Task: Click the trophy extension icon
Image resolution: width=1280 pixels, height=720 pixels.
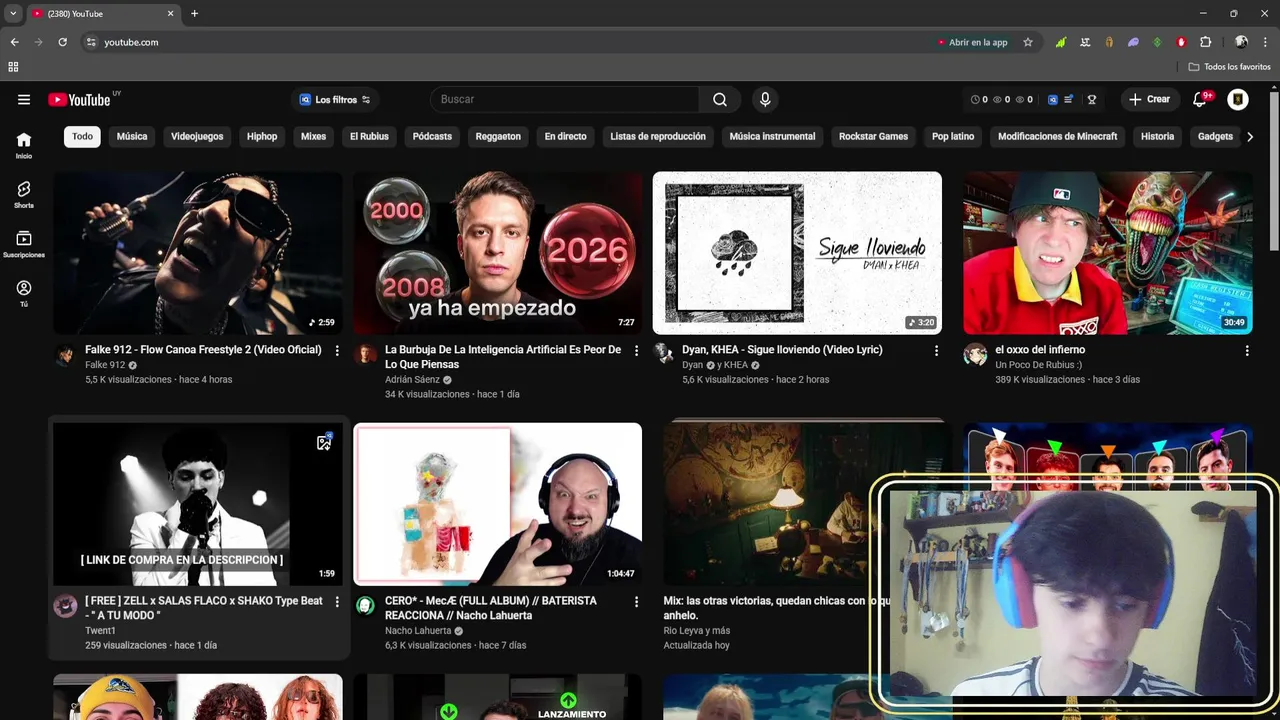Action: pyautogui.click(x=1092, y=100)
